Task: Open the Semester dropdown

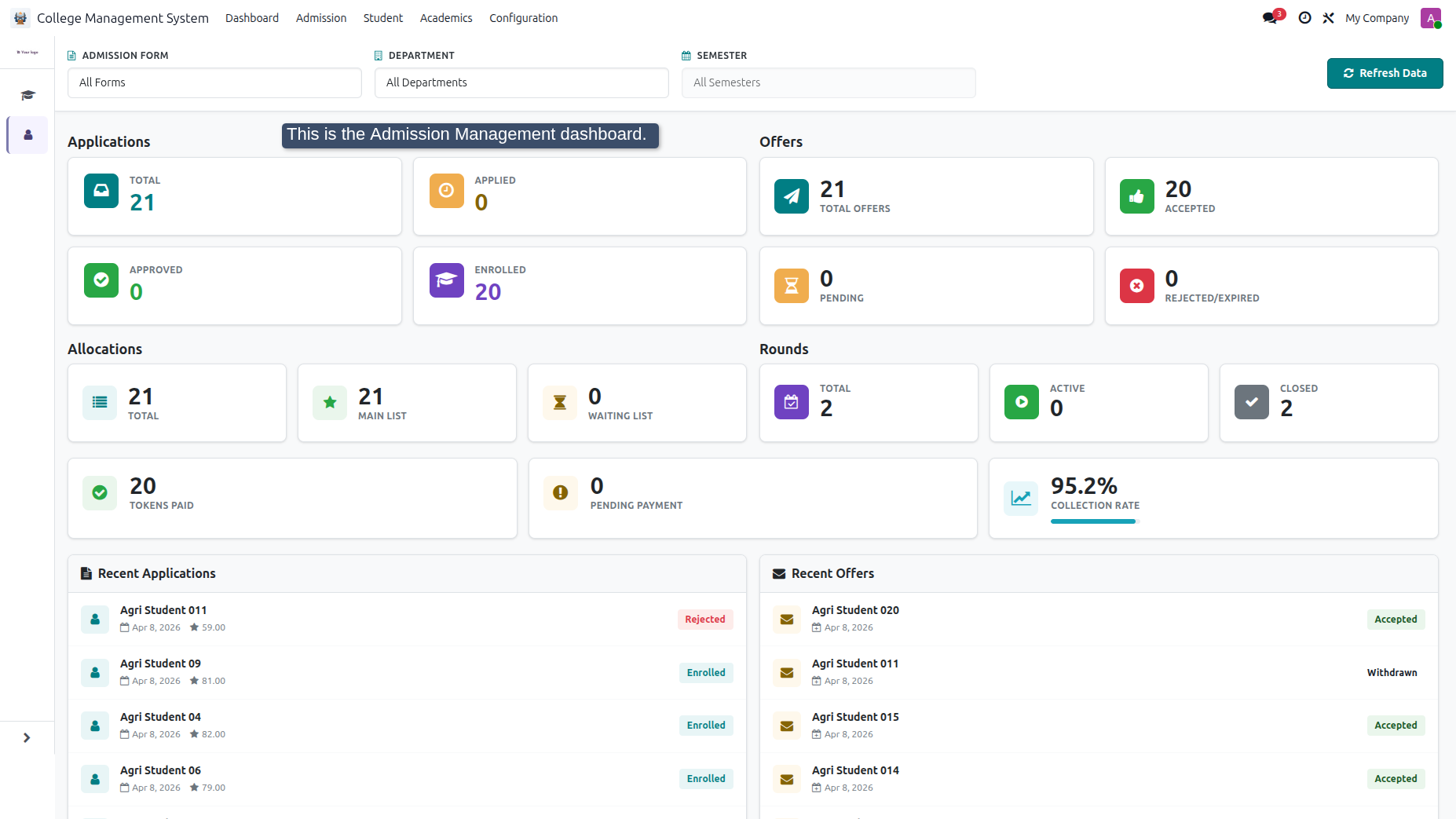Action: pyautogui.click(x=829, y=82)
